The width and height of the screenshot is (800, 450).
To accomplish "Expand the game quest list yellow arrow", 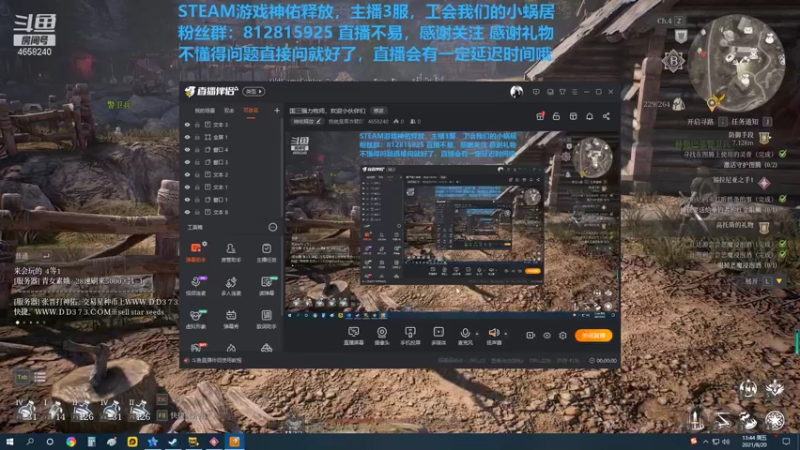I will point(779,281).
